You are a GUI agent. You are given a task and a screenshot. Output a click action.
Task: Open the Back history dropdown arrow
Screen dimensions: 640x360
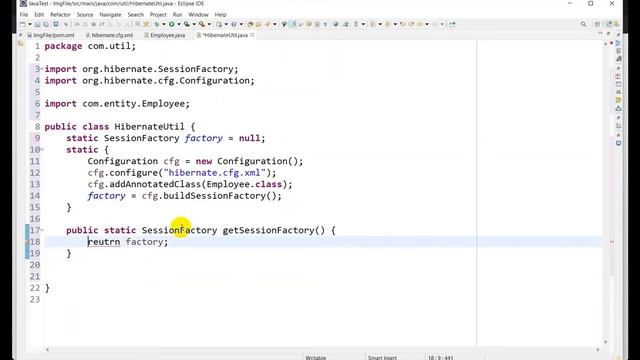(427, 24)
